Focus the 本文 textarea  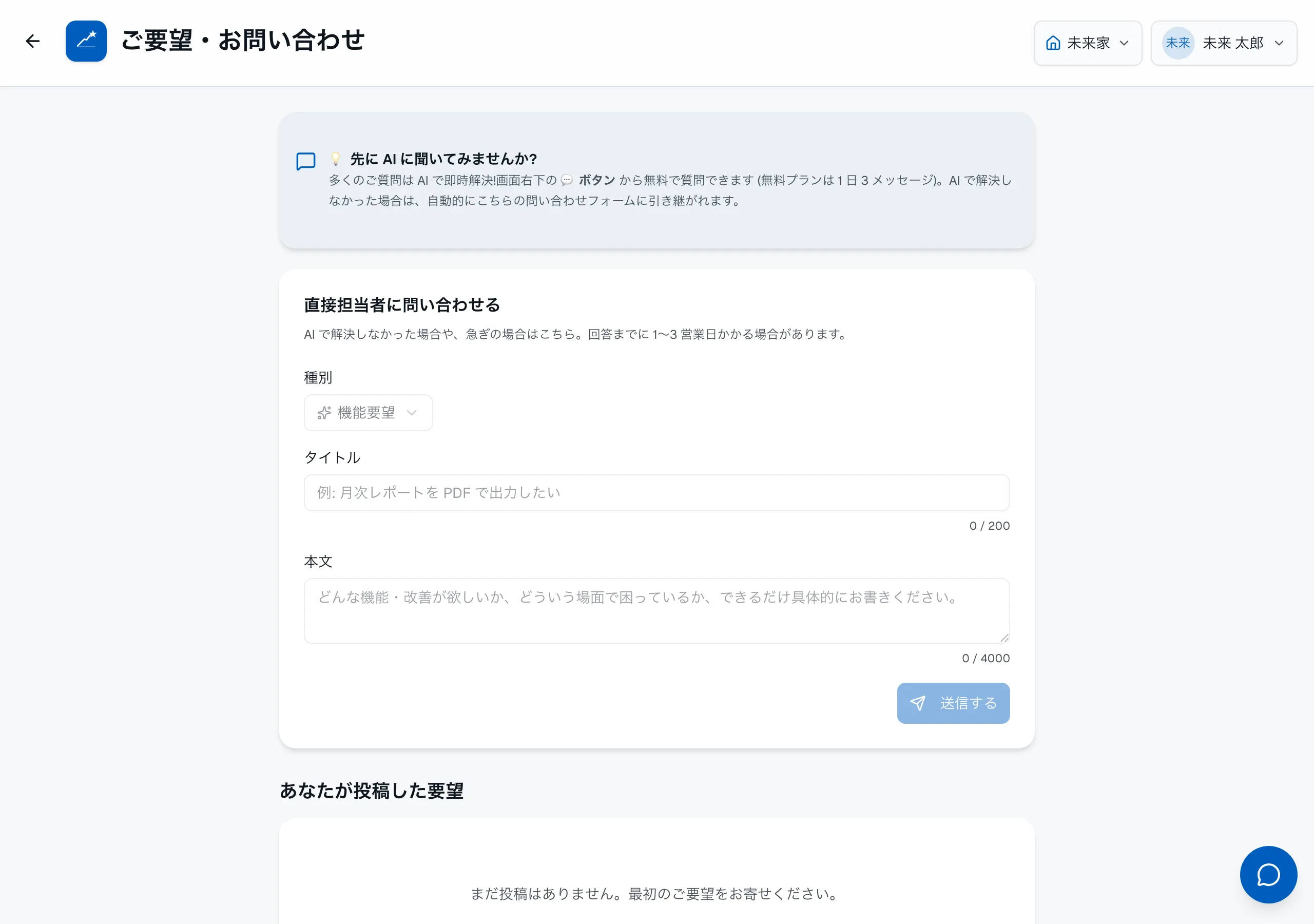656,611
